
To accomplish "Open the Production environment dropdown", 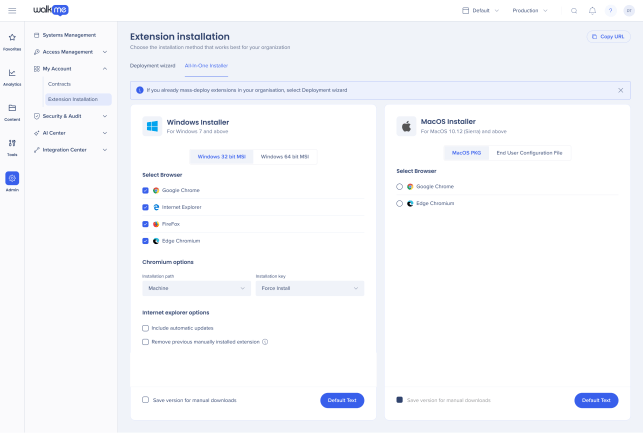I will 530,11.
